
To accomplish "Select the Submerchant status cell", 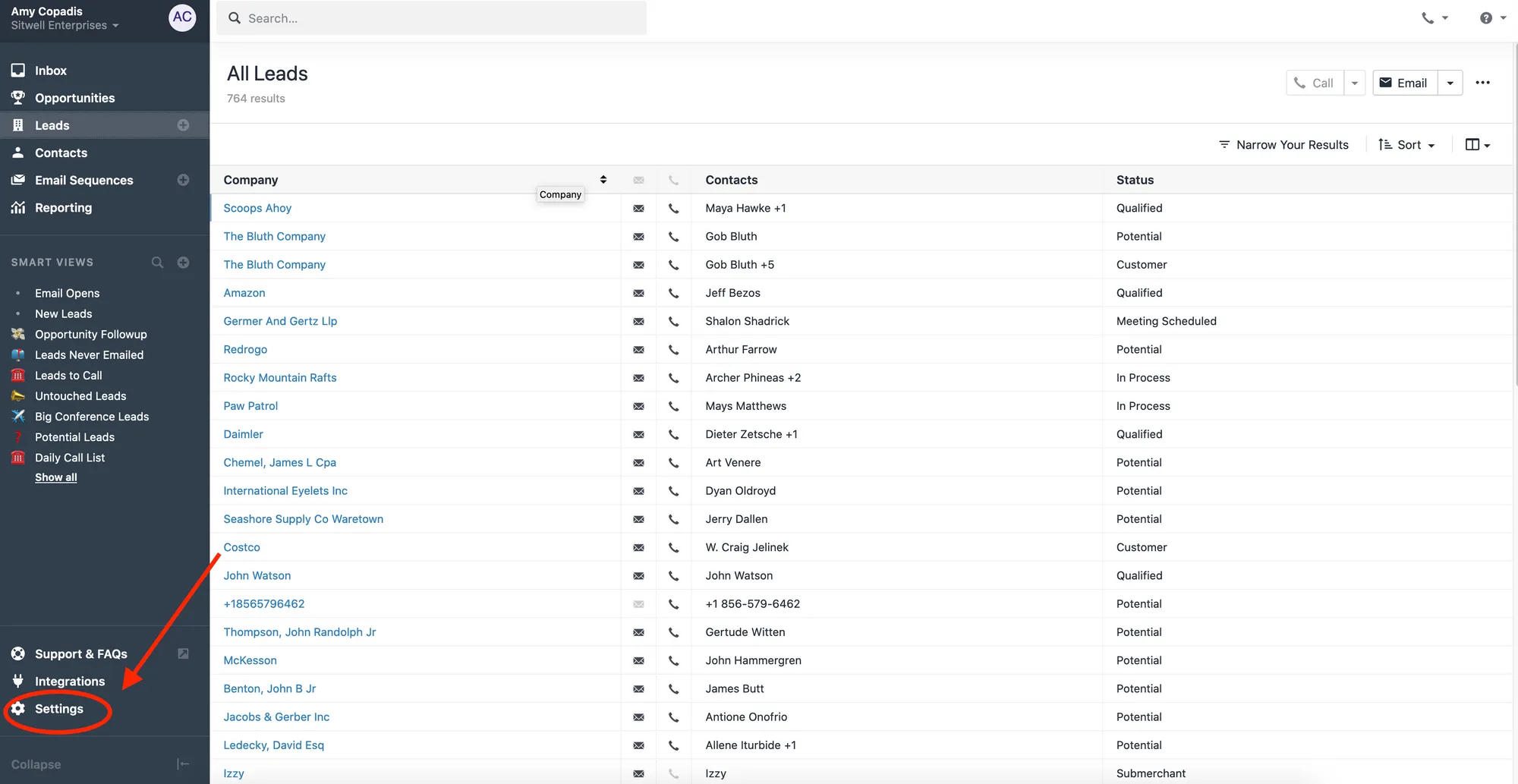I will coord(1307,773).
